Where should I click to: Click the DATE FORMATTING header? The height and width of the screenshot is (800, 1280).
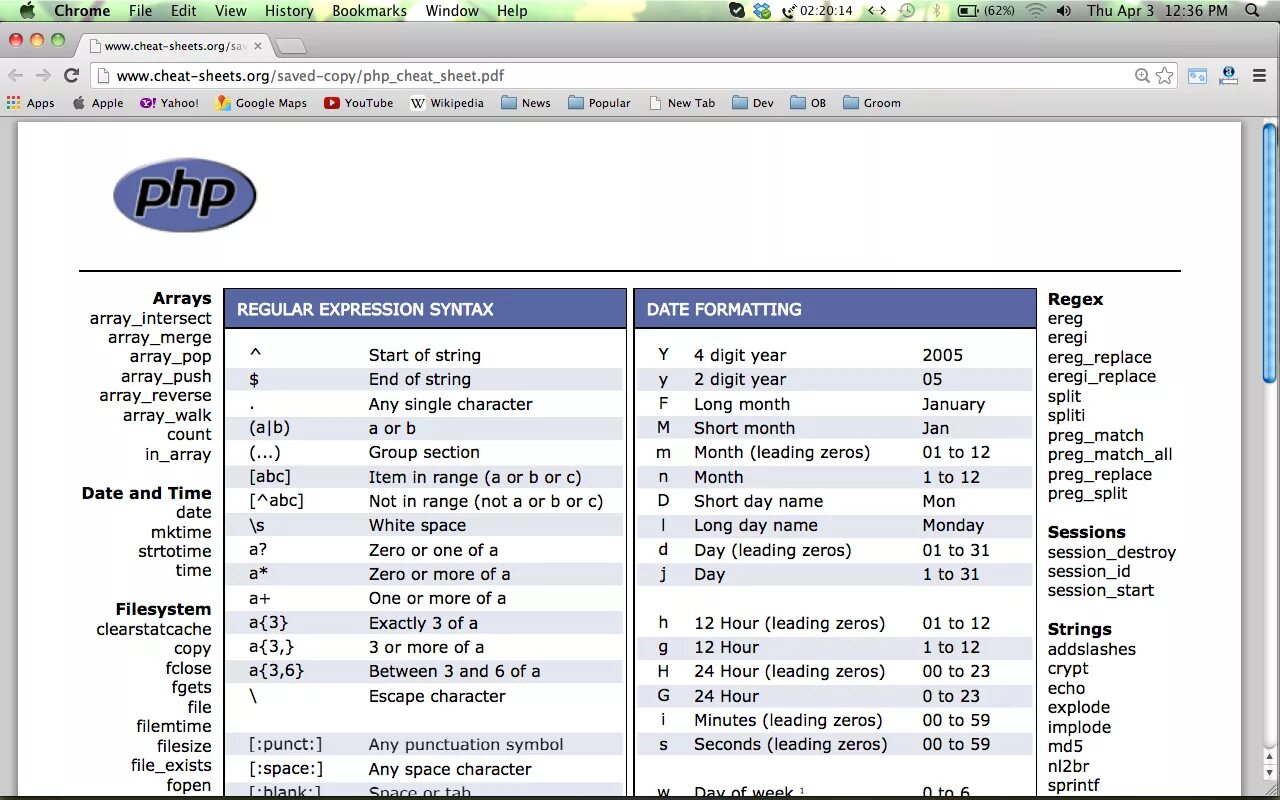pyautogui.click(x=835, y=309)
